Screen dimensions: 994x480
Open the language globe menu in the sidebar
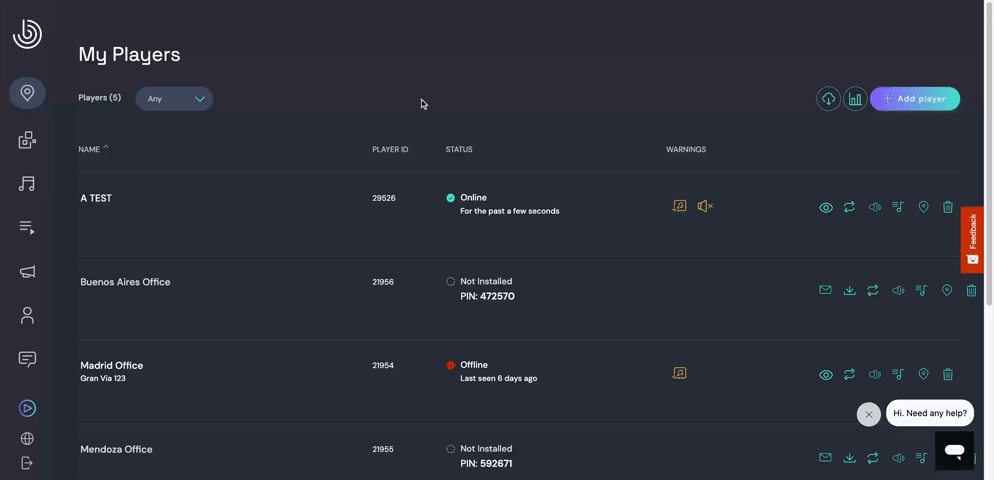pyautogui.click(x=27, y=439)
